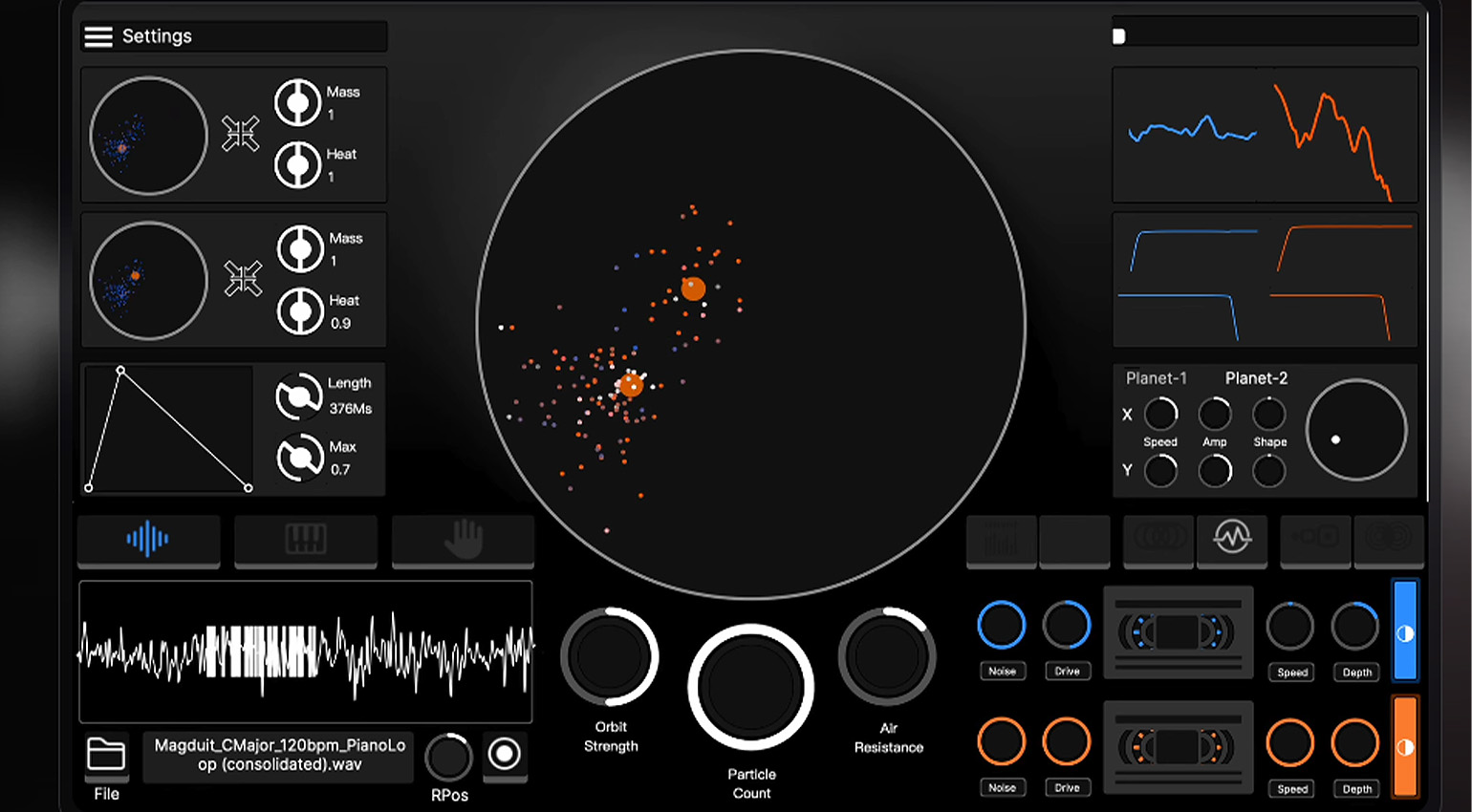Toggle the orange half-circle switch

point(1405,747)
